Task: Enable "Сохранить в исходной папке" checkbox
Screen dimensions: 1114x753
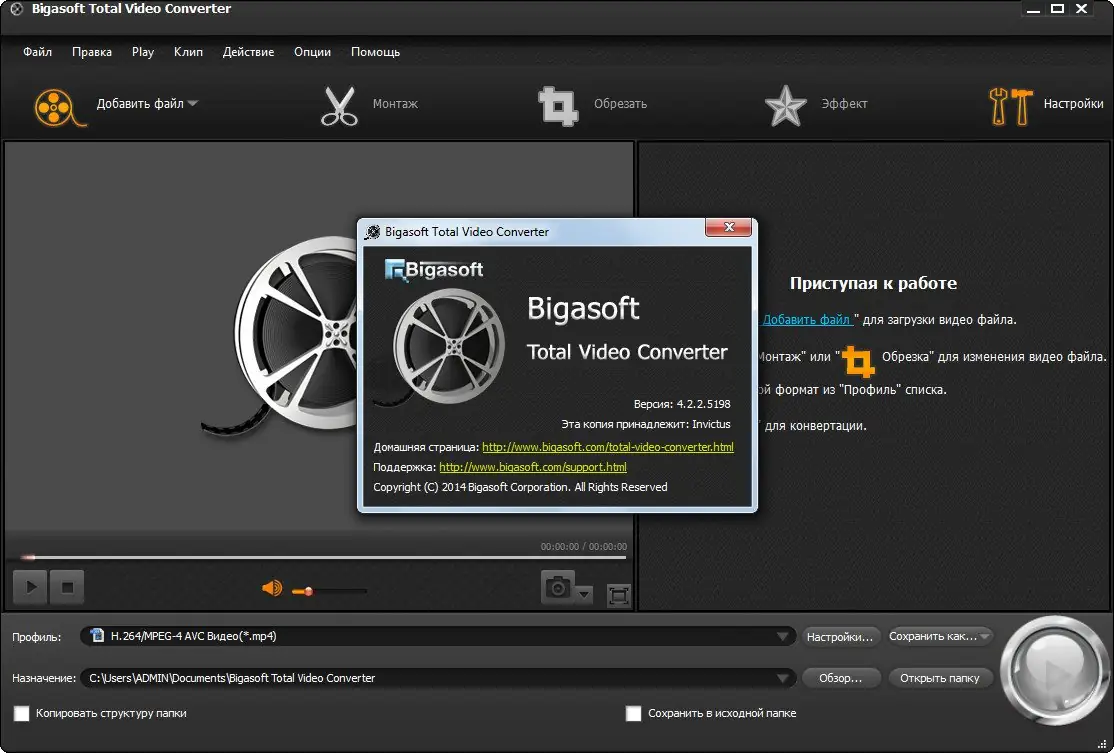Action: pyautogui.click(x=633, y=713)
